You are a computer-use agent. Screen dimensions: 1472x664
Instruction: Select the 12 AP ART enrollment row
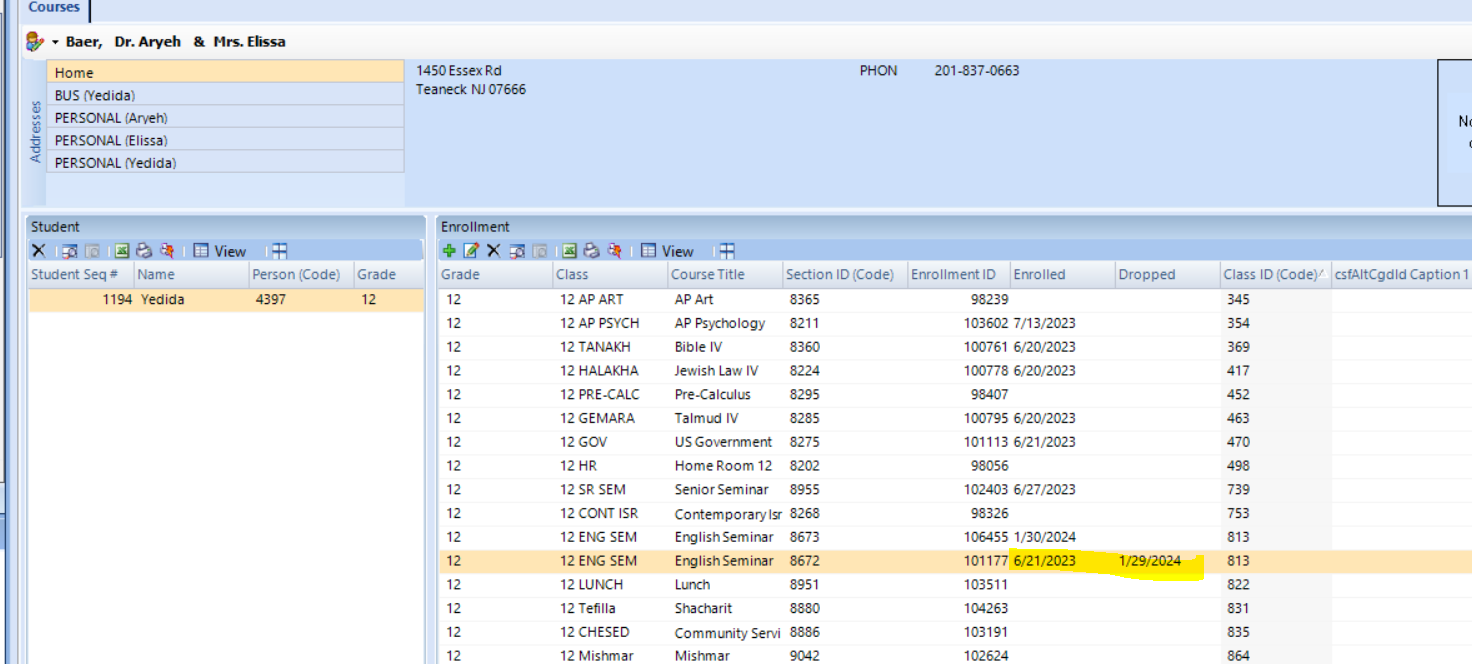pyautogui.click(x=955, y=299)
